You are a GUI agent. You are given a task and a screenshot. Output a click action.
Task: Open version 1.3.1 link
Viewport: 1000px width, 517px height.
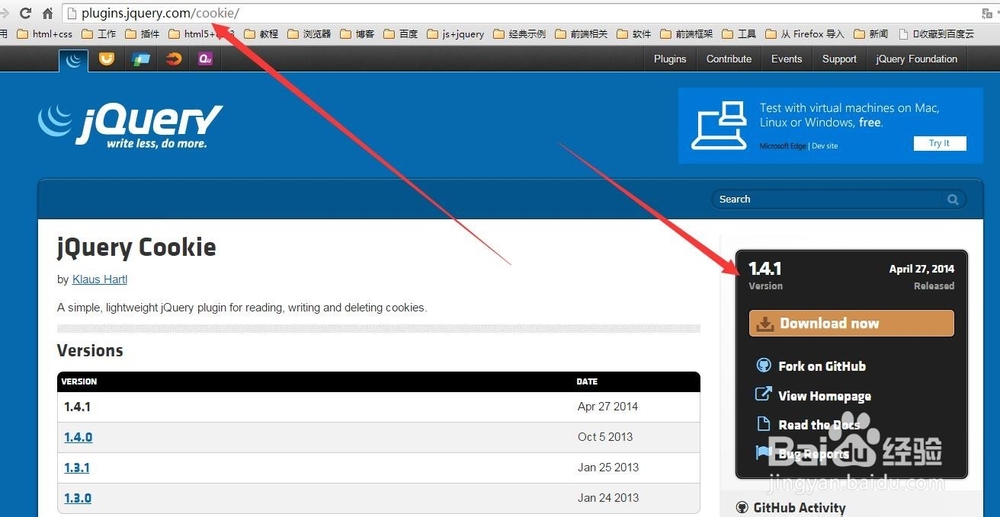pyautogui.click(x=77, y=468)
